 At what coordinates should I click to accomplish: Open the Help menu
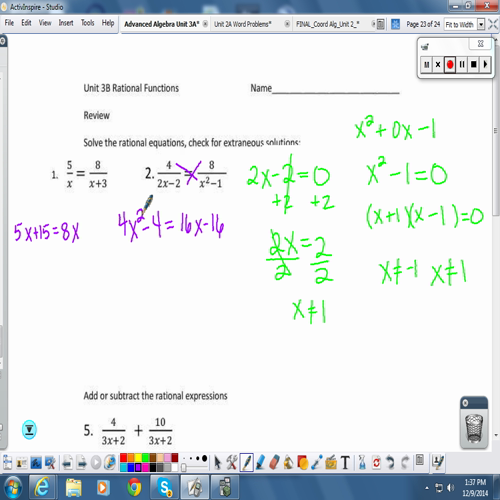click(x=108, y=23)
